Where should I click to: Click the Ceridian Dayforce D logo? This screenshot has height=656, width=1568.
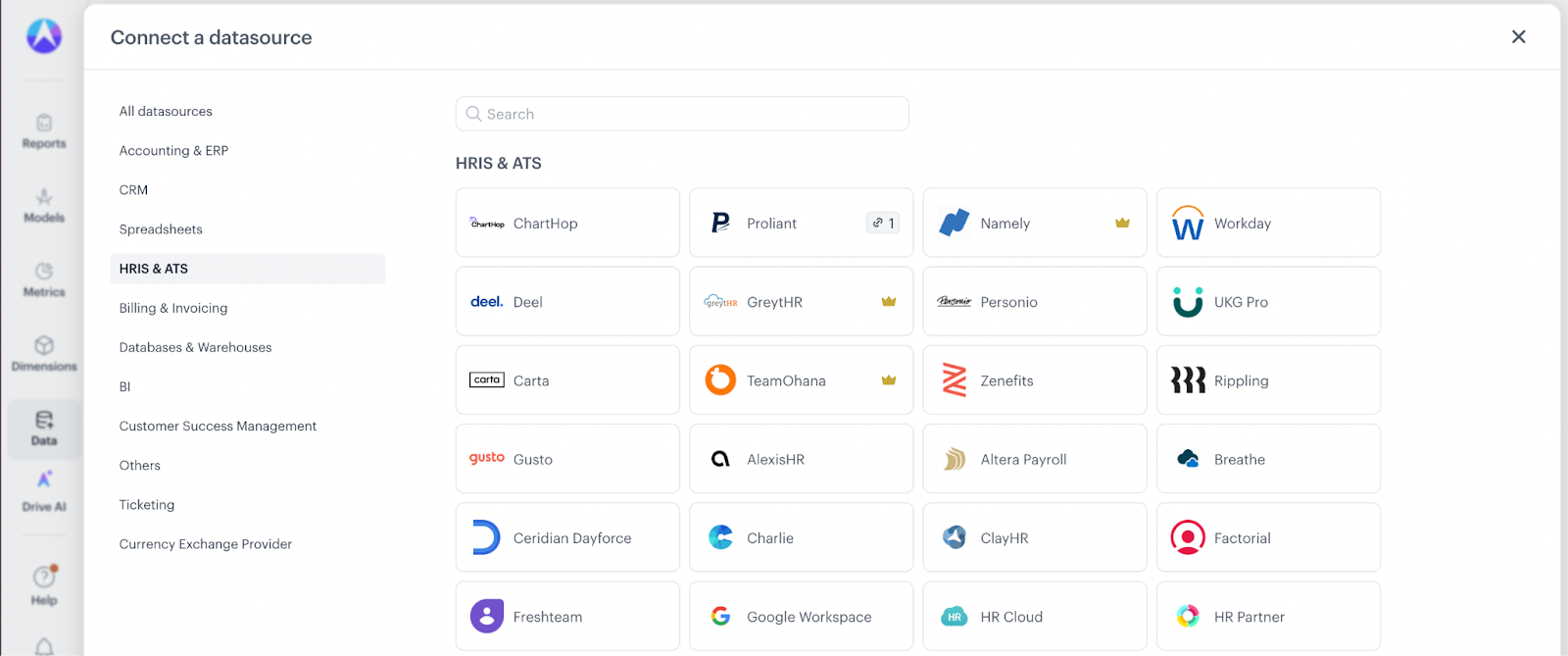(486, 537)
